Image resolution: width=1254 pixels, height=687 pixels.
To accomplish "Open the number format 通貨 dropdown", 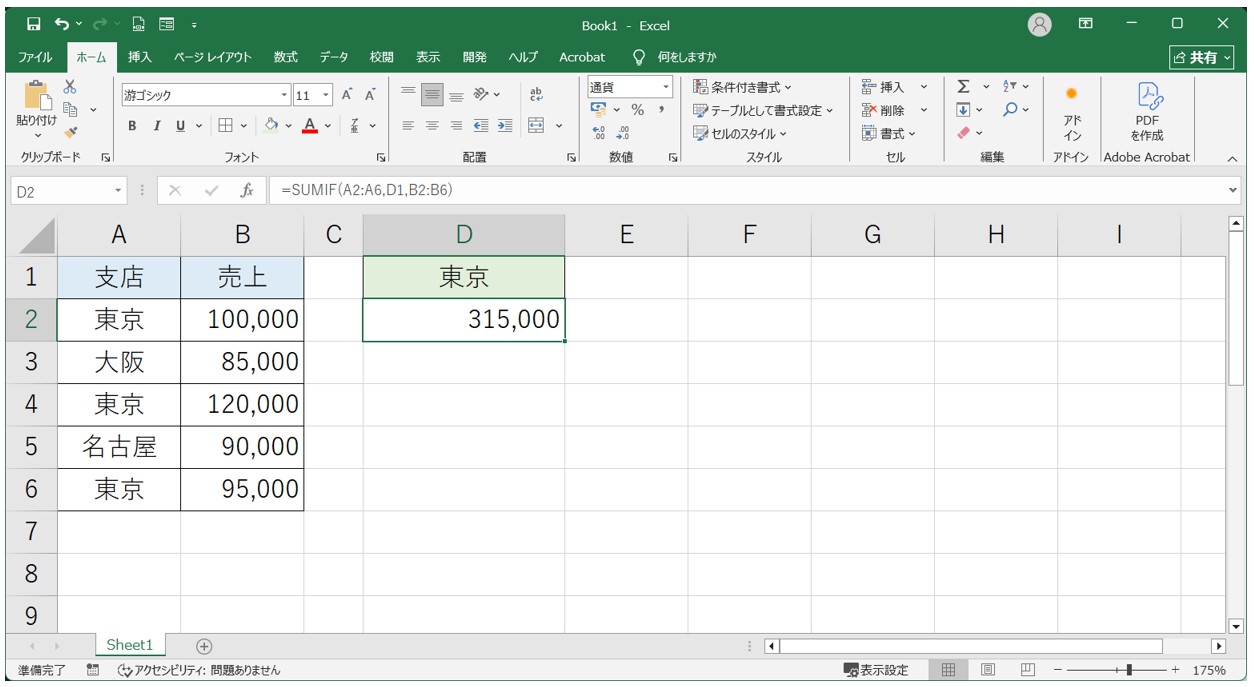I will coord(666,87).
